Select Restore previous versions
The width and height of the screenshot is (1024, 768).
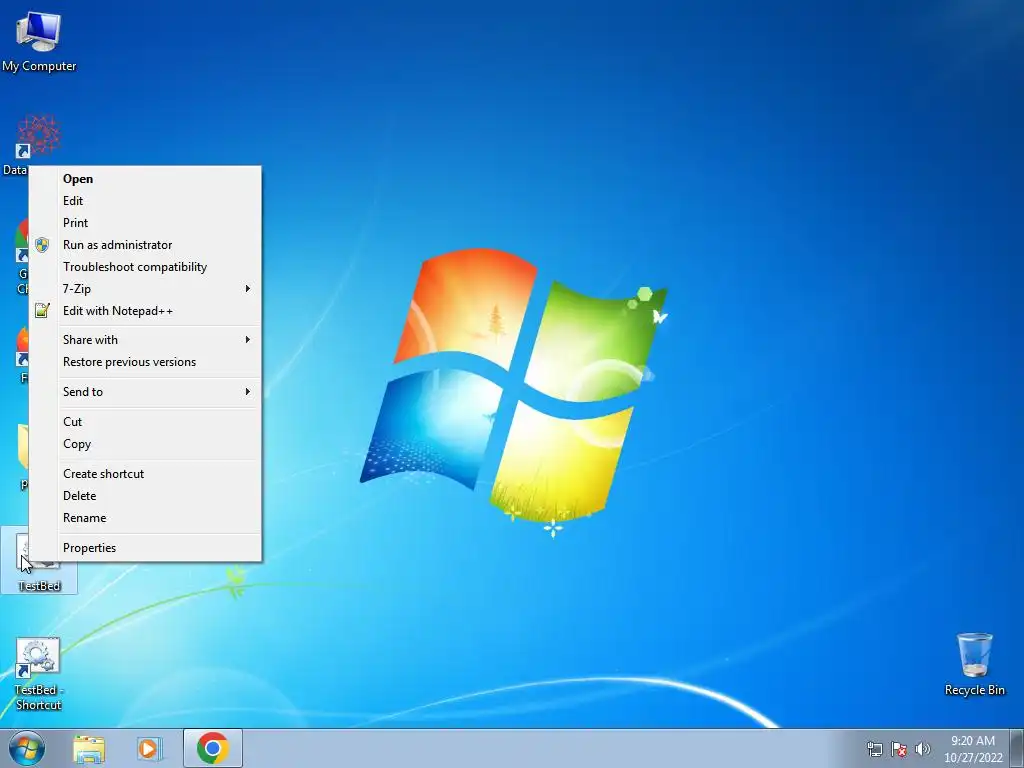pyautogui.click(x=146, y=362)
